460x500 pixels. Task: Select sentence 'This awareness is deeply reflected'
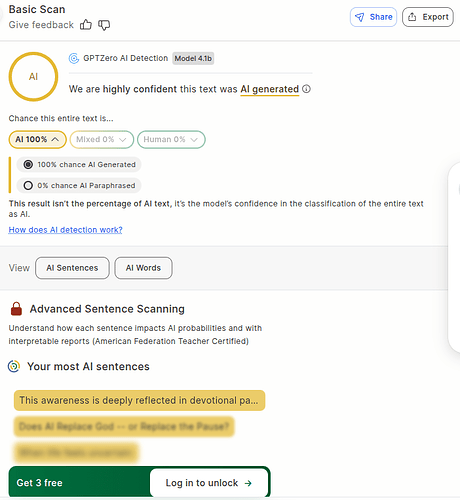click(x=139, y=400)
